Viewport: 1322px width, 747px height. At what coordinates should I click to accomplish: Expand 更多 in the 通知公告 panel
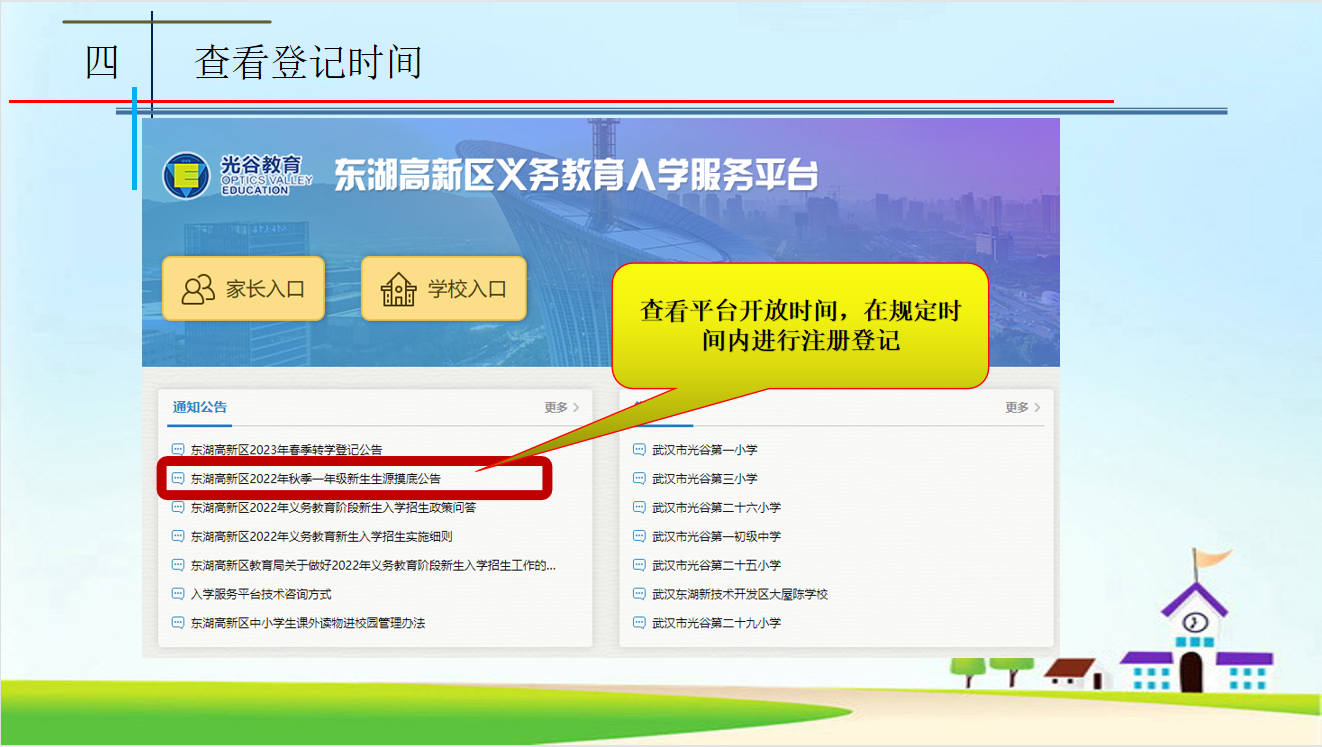pos(561,408)
